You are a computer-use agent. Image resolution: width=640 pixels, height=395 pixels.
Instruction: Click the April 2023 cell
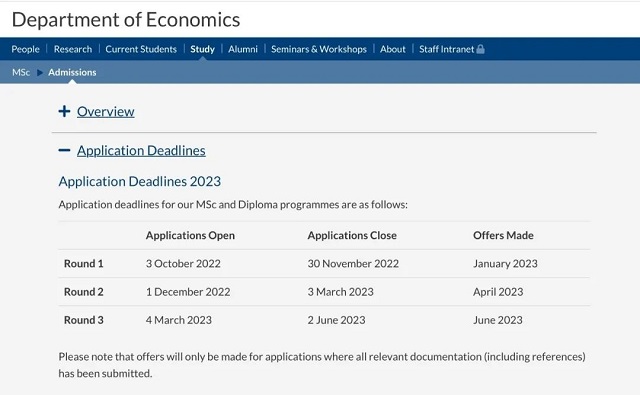tap(498, 292)
